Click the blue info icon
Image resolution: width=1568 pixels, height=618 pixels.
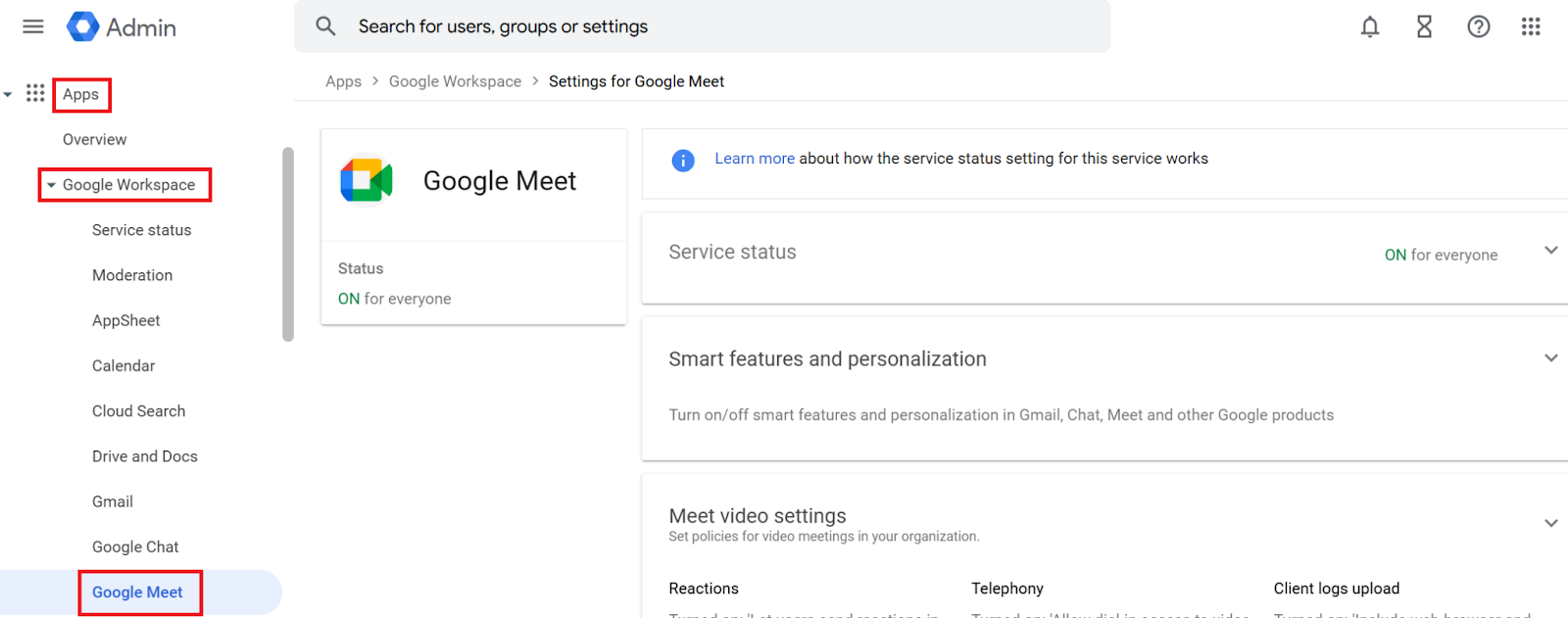(683, 160)
